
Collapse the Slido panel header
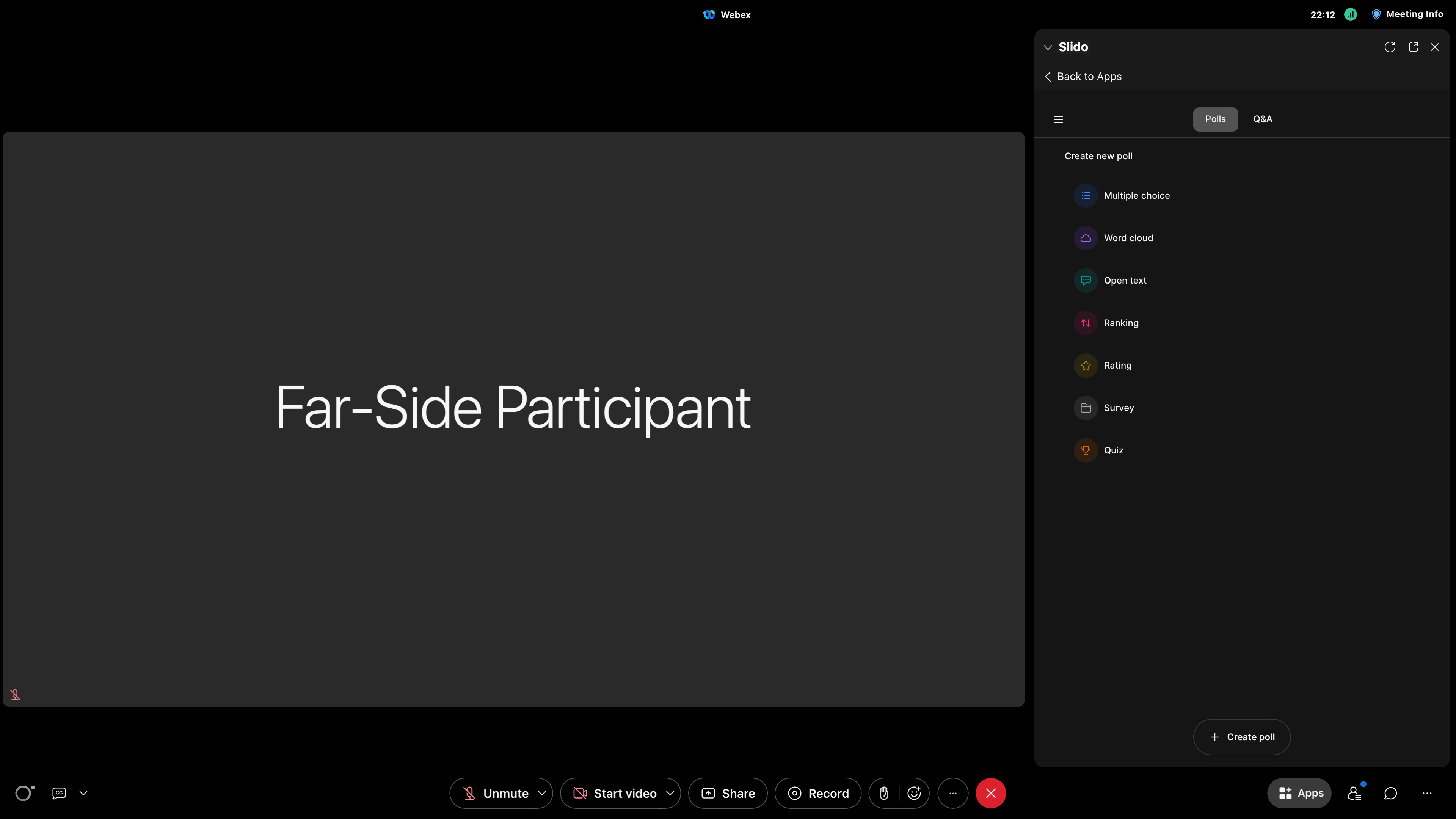click(x=1048, y=47)
